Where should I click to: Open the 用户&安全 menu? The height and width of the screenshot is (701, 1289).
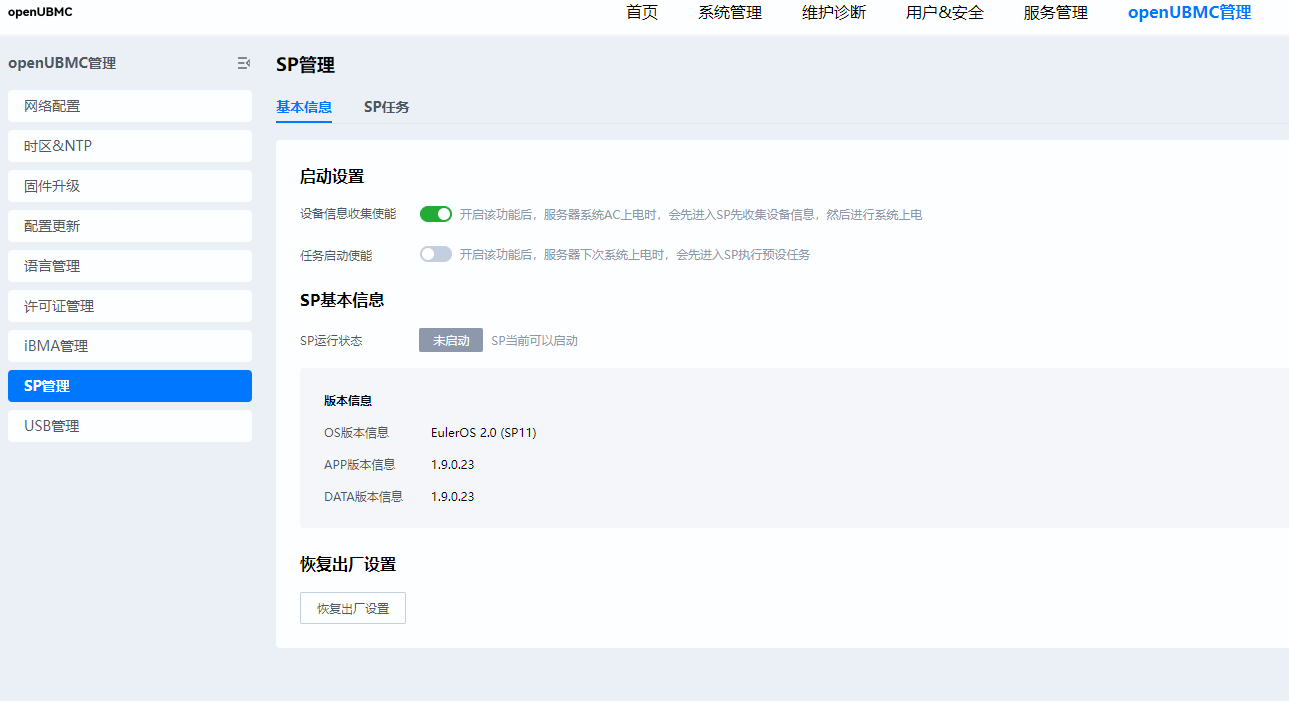coord(945,13)
